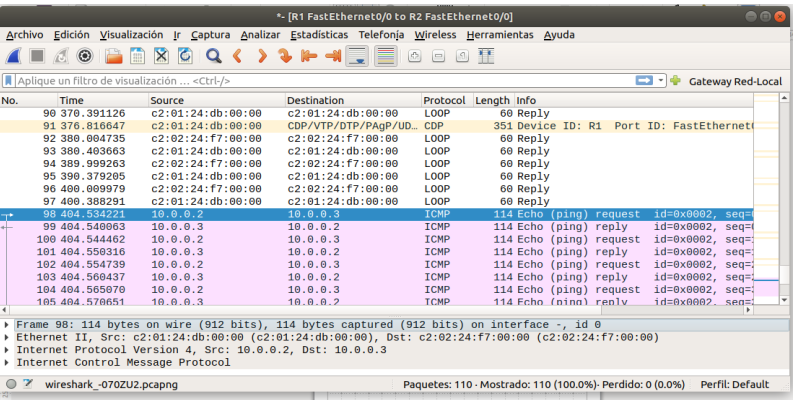793x402 pixels.
Task: Select packet 94 at time 389.999263
Action: 376,164
